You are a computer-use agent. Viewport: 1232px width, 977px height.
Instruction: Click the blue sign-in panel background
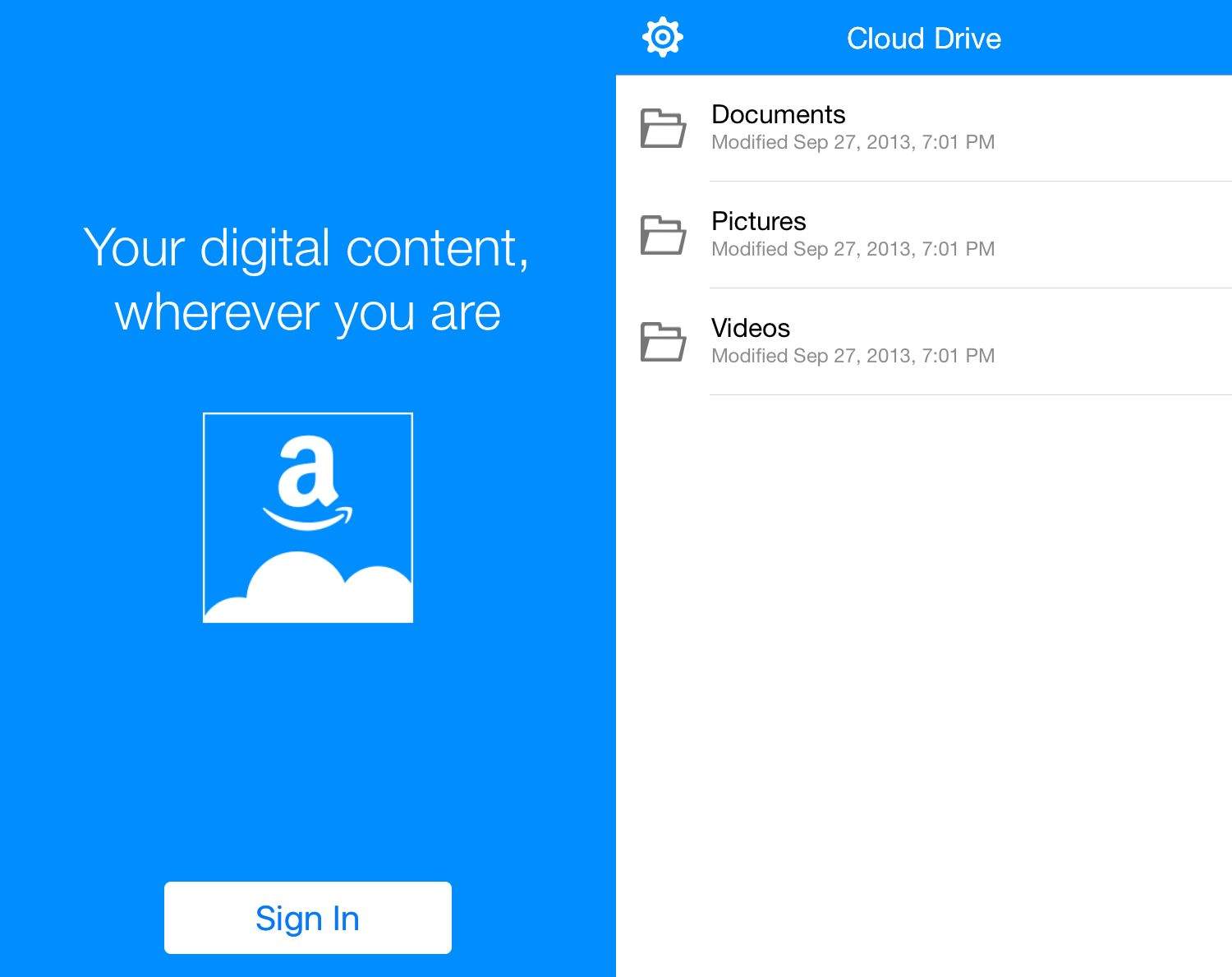pos(308,756)
